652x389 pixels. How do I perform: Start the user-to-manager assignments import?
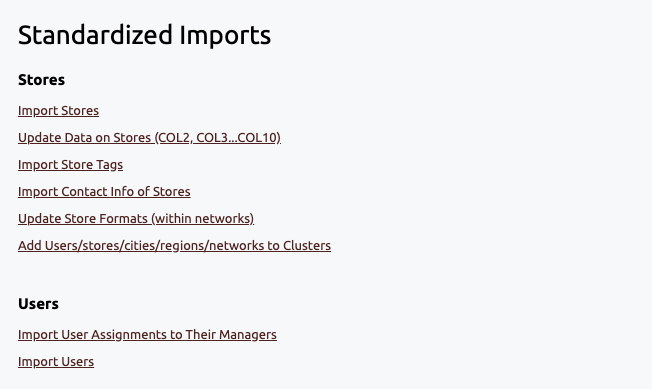pos(147,335)
